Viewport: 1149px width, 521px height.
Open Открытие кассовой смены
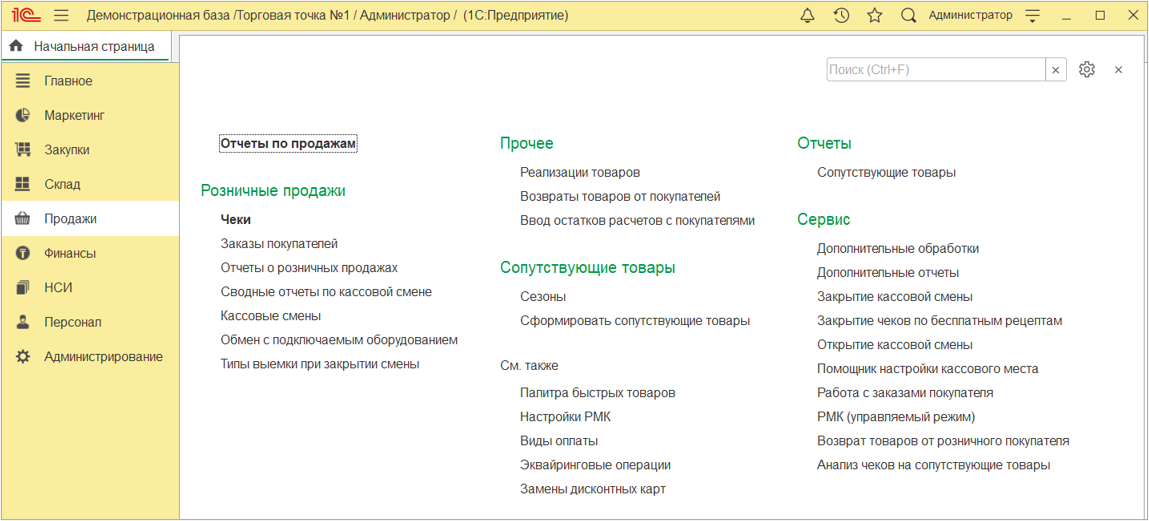[x=895, y=344]
